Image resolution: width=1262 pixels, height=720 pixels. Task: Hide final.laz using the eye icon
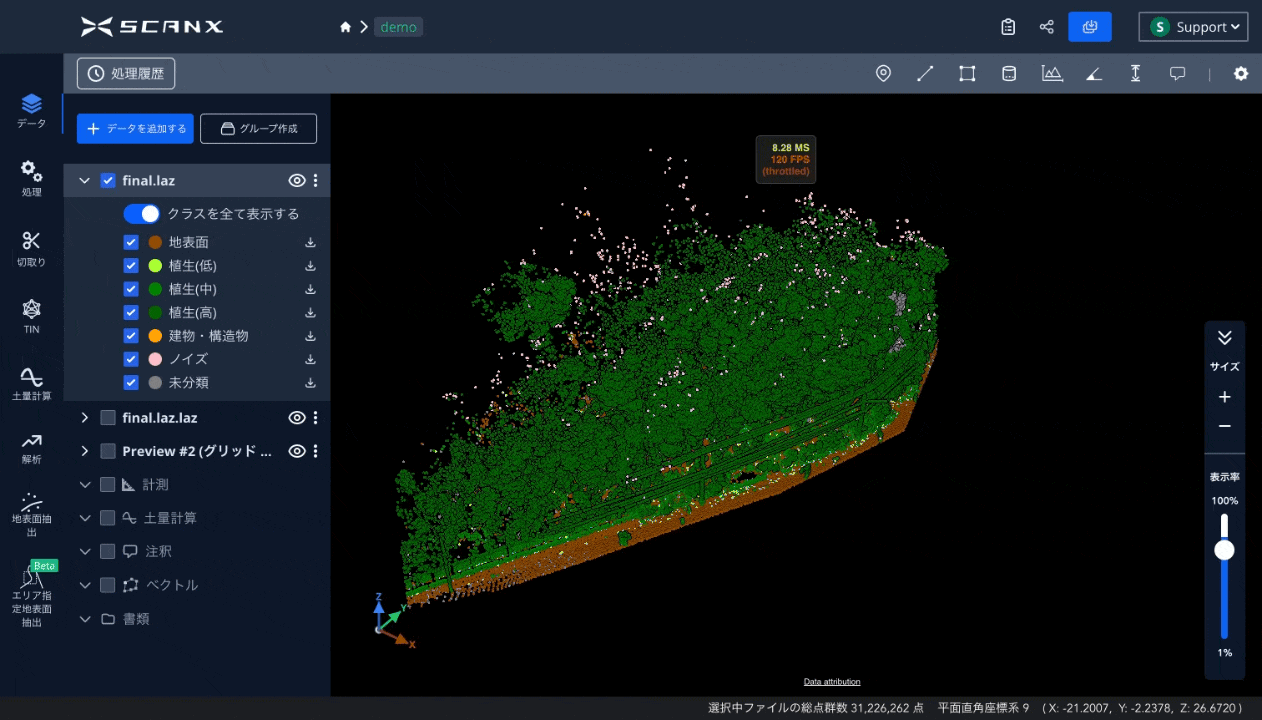(296, 181)
